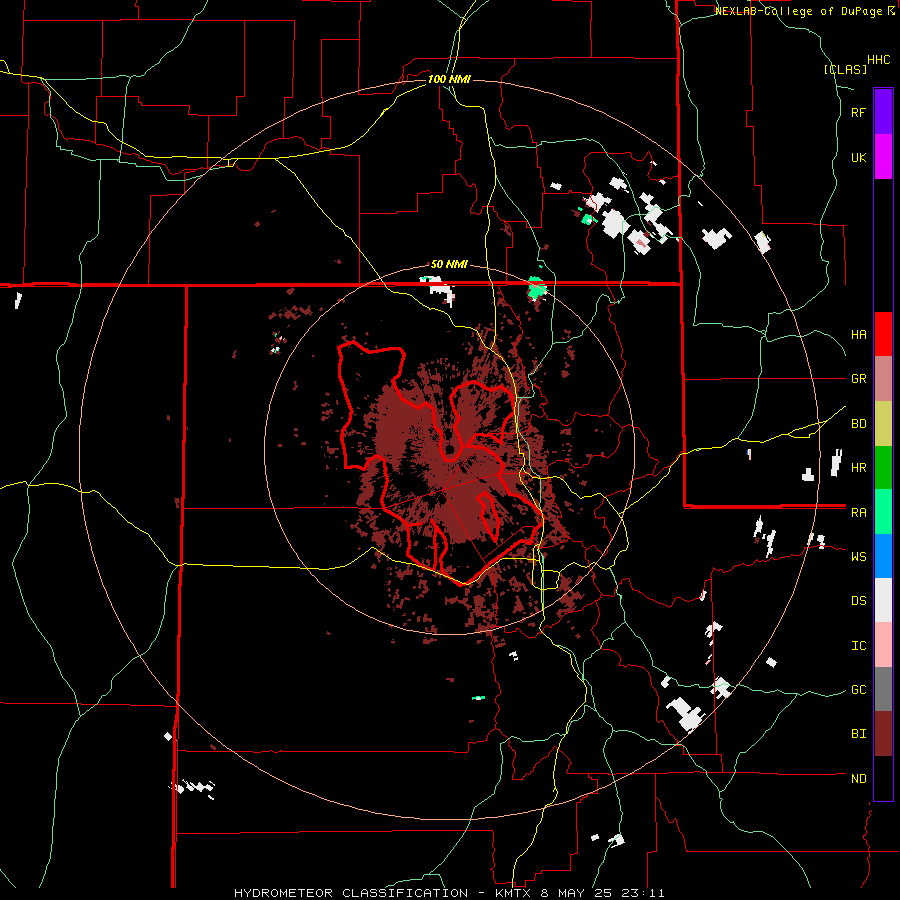900x900 pixels.
Task: Select the "GR" legend label
Action: tap(859, 379)
